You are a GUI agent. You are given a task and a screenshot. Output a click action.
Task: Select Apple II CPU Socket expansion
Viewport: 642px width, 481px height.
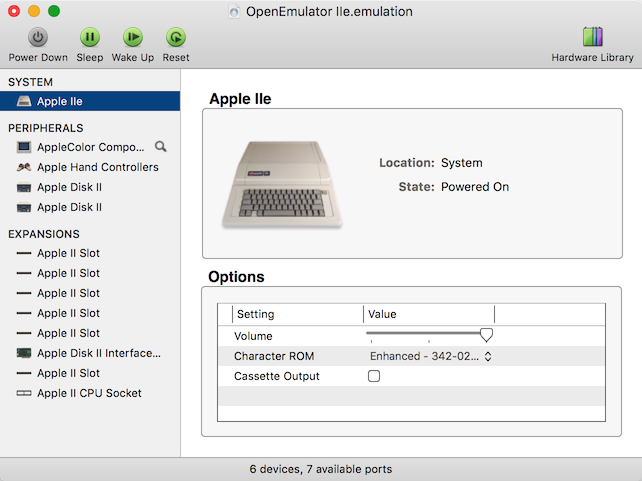tap(90, 393)
